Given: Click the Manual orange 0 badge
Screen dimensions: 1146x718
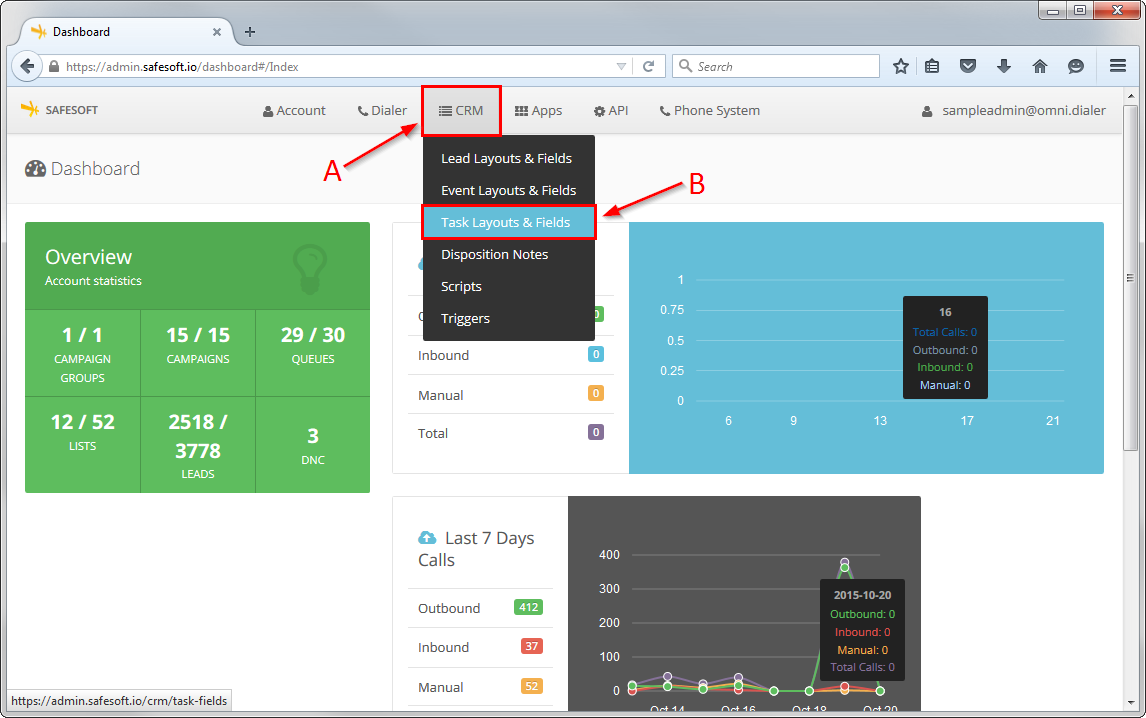Looking at the screenshot, I should (596, 393).
